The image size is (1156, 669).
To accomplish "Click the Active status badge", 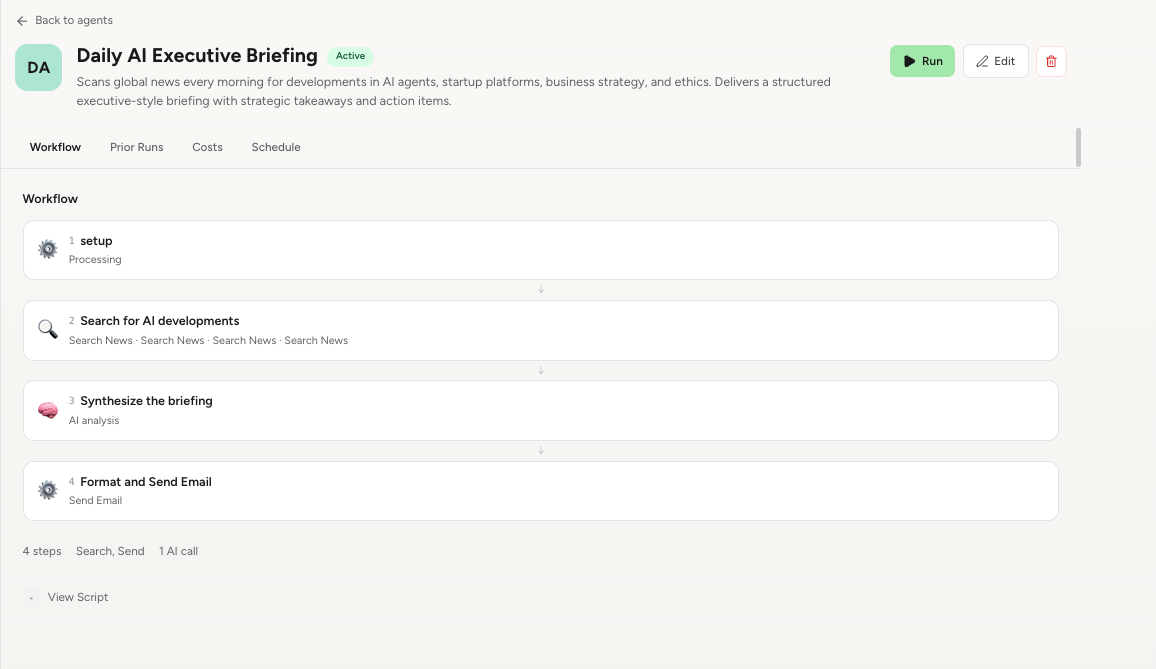I will pos(350,56).
